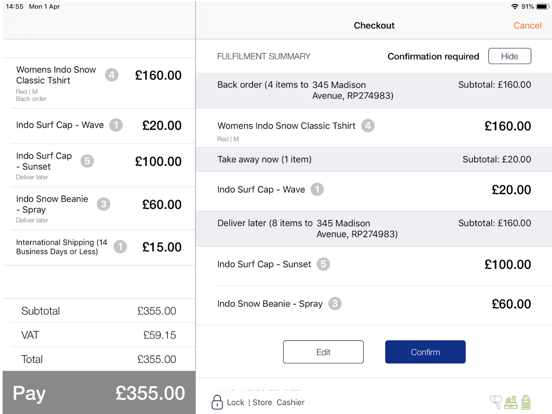Confirm the fulfilment summary
The image size is (552, 414).
[425, 352]
